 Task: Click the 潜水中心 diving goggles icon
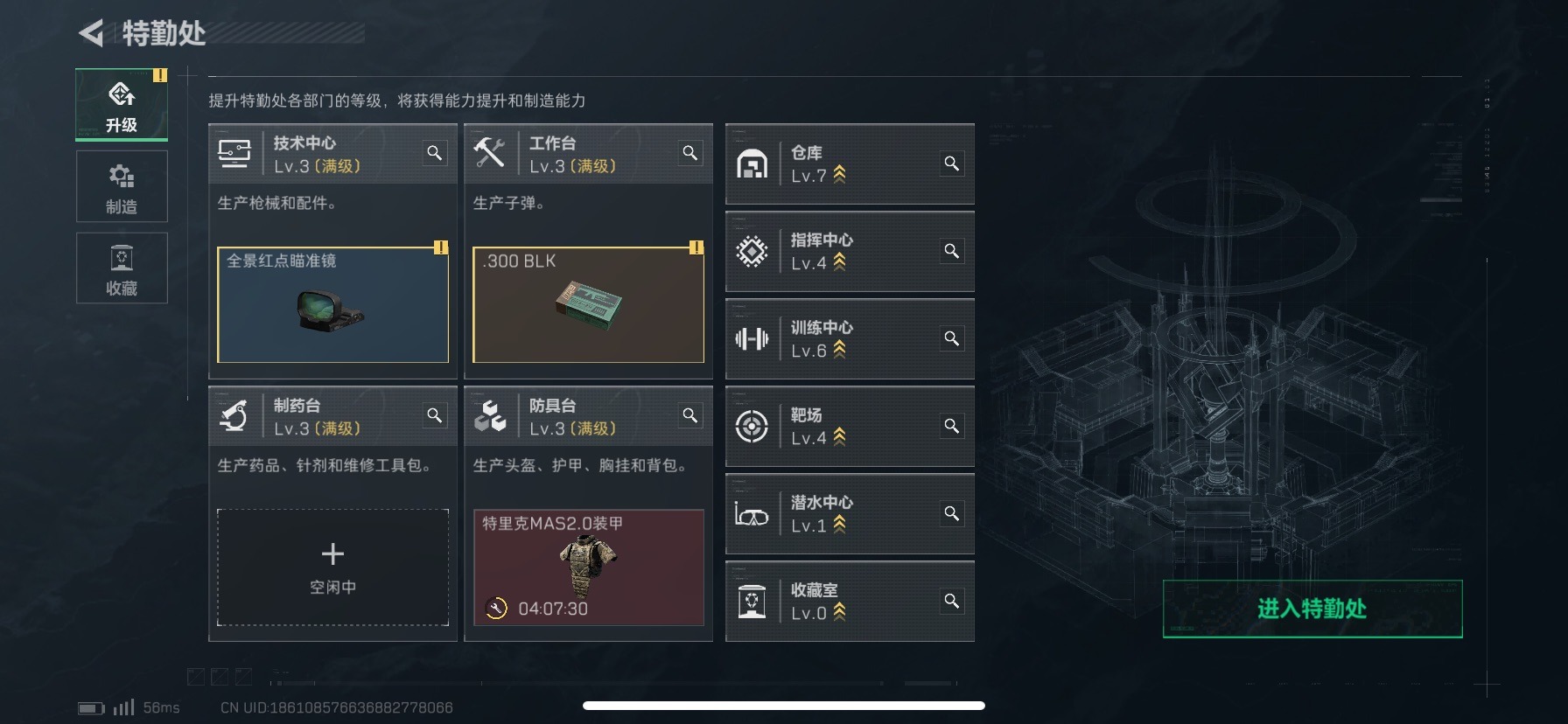tap(752, 514)
